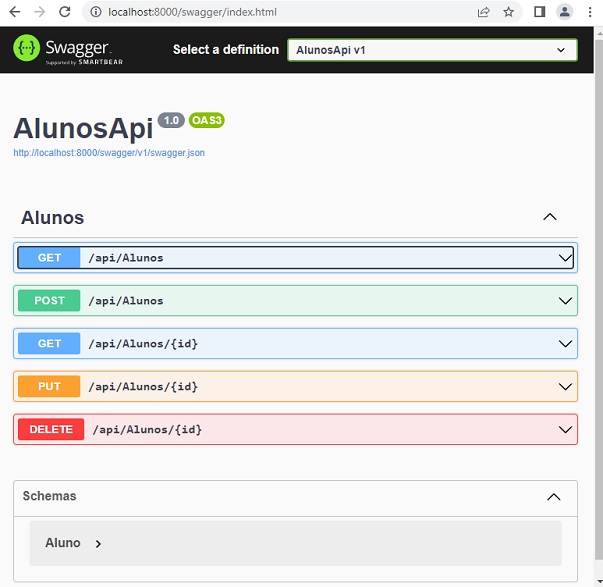Collapse the Alunos section
Viewport: 603px width, 587px height.
[x=548, y=217]
